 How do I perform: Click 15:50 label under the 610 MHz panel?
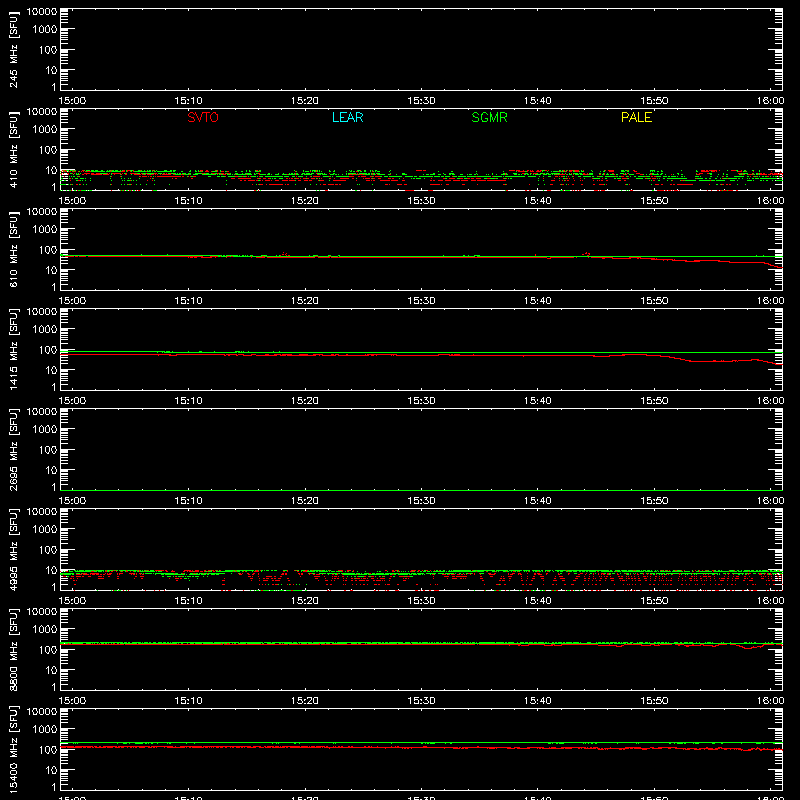click(654, 301)
